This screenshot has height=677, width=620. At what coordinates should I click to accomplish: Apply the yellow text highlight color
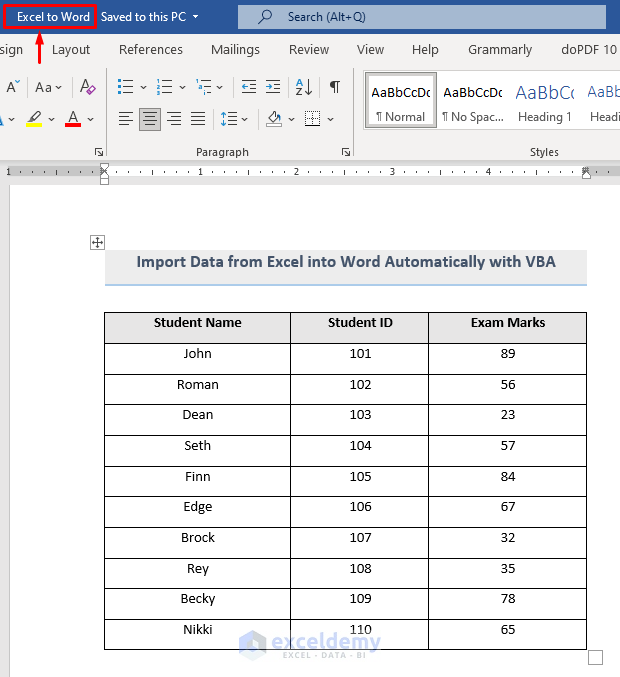[34, 119]
